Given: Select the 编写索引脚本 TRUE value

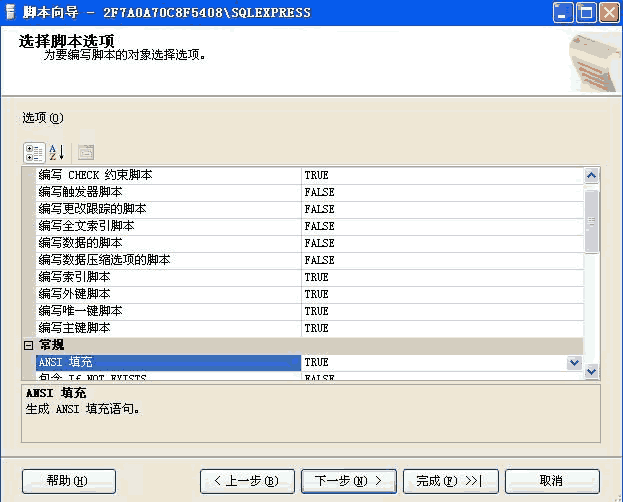Looking at the screenshot, I should [x=440, y=277].
